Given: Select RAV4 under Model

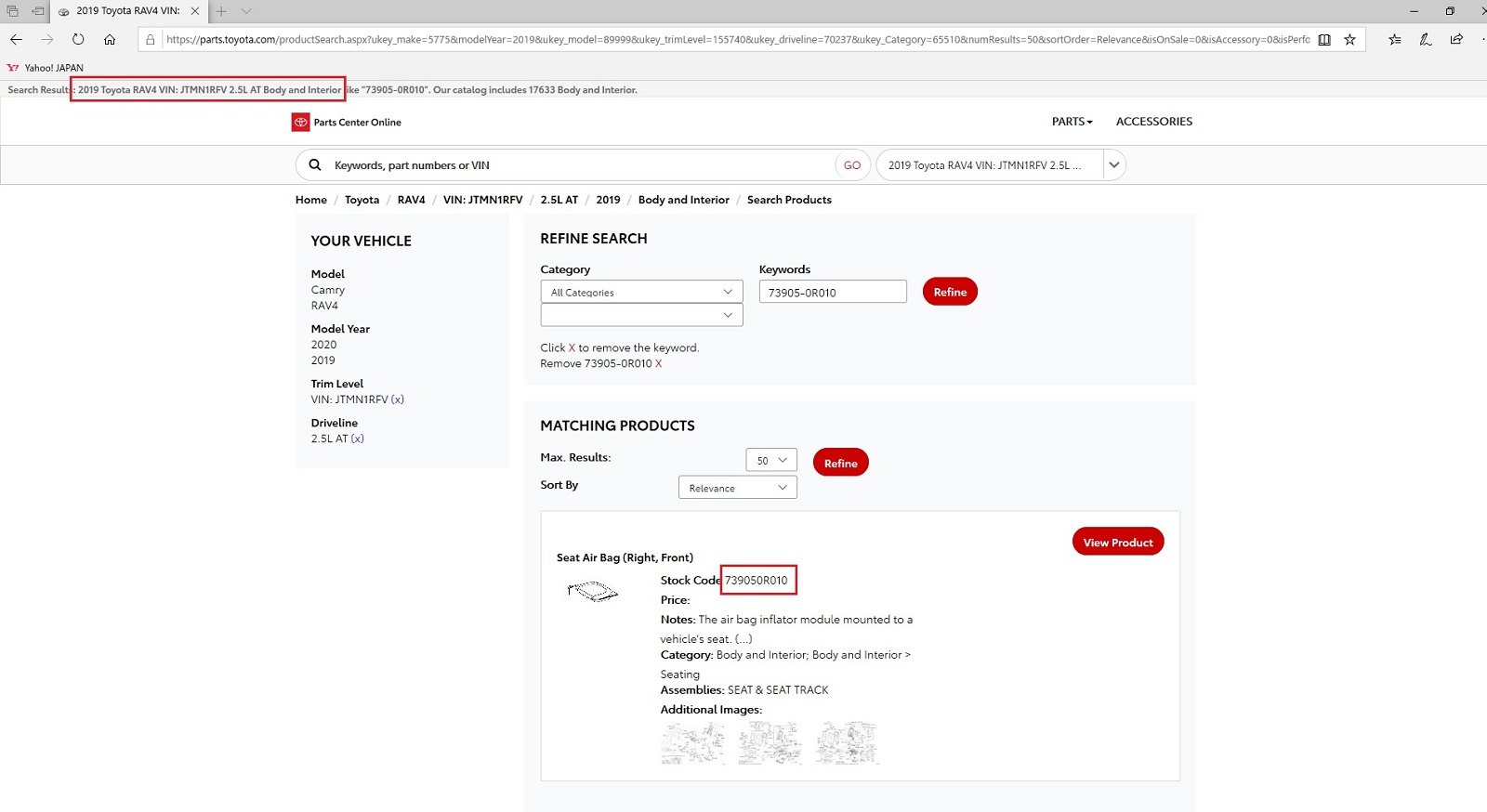Looking at the screenshot, I should (x=324, y=306).
